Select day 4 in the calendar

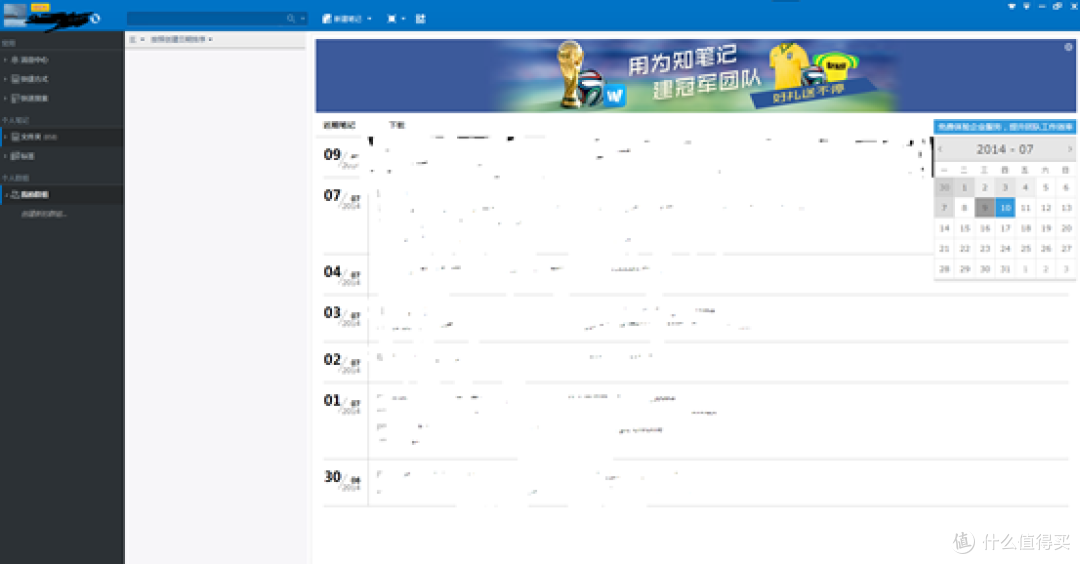tap(1026, 187)
